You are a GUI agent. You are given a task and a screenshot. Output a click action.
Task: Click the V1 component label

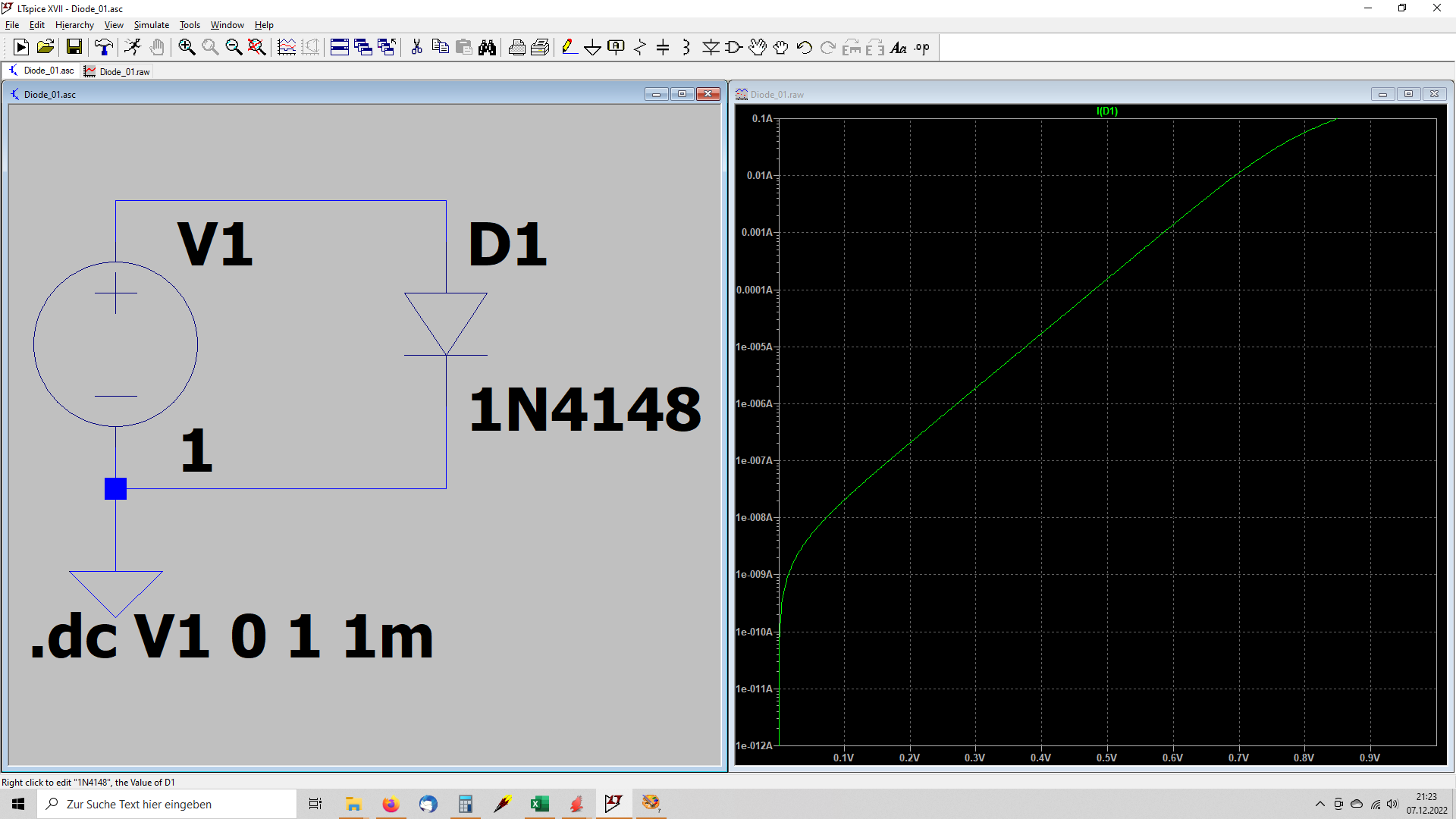click(x=215, y=244)
